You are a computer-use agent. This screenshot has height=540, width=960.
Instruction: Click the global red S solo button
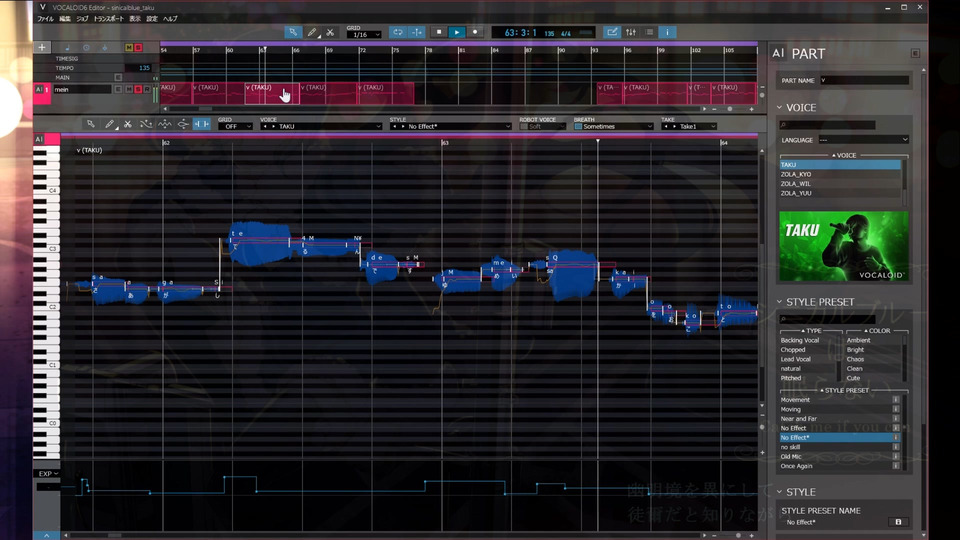coord(138,47)
